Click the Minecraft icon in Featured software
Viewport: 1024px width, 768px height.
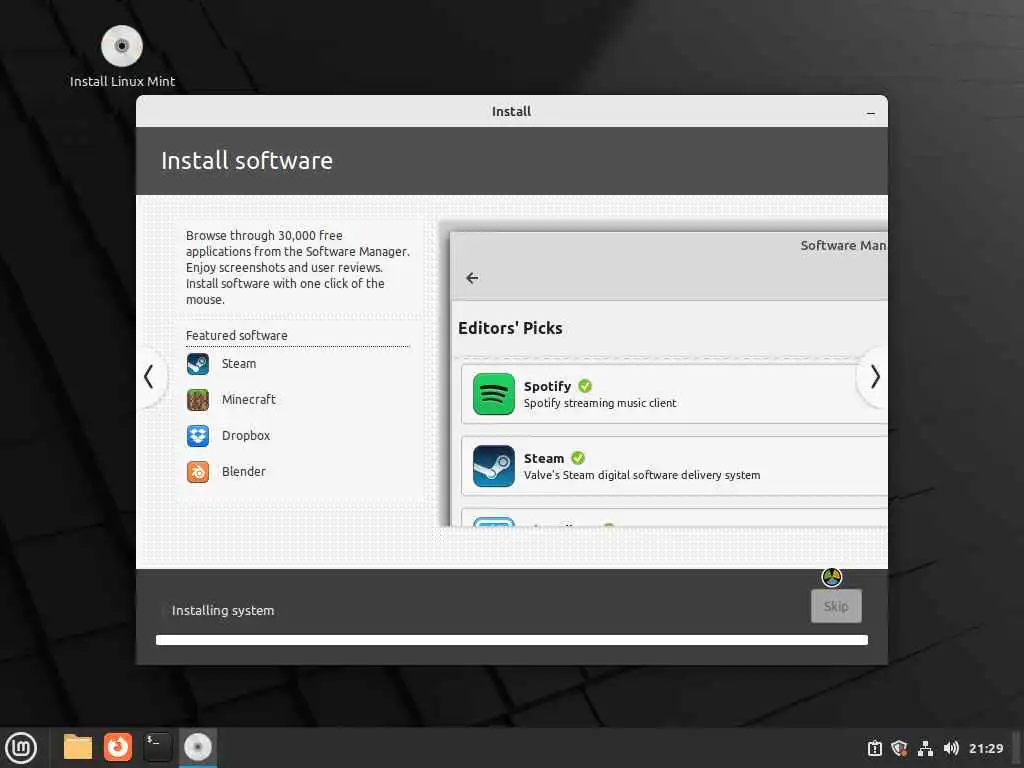pos(198,400)
